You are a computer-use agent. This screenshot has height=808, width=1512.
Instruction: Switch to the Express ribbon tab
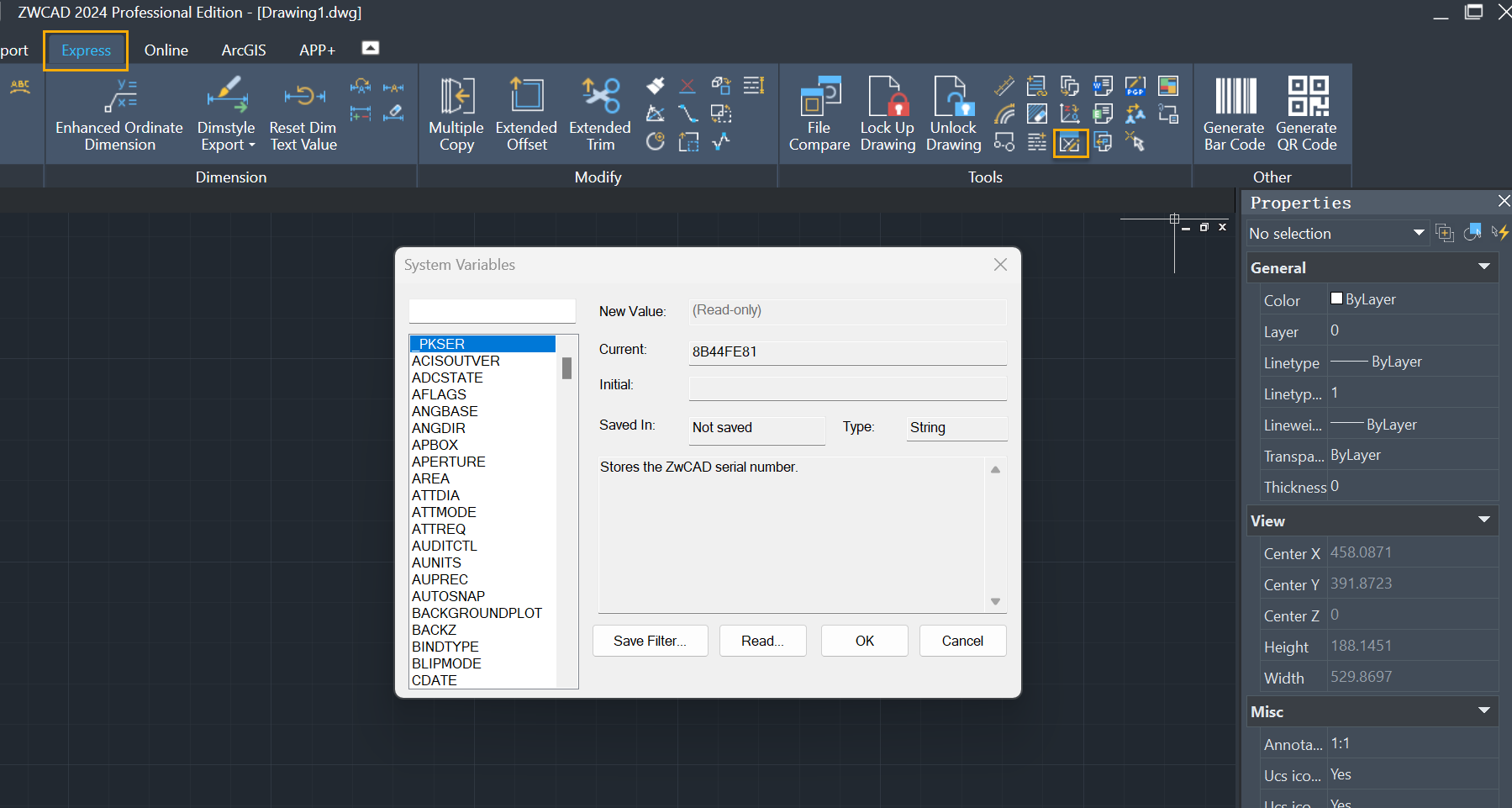pyautogui.click(x=86, y=50)
